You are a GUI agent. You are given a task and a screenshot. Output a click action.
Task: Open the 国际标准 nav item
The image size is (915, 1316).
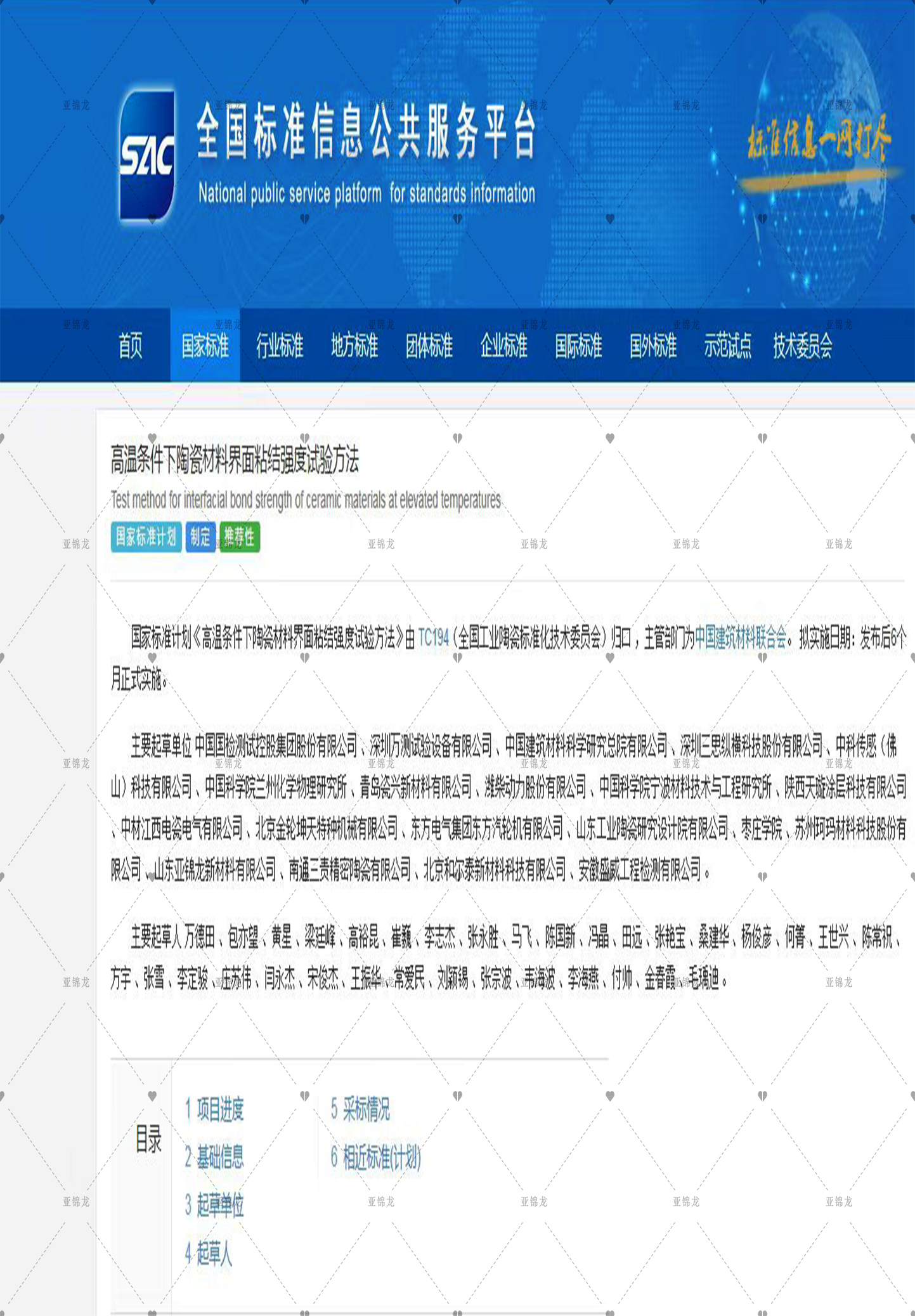point(578,346)
